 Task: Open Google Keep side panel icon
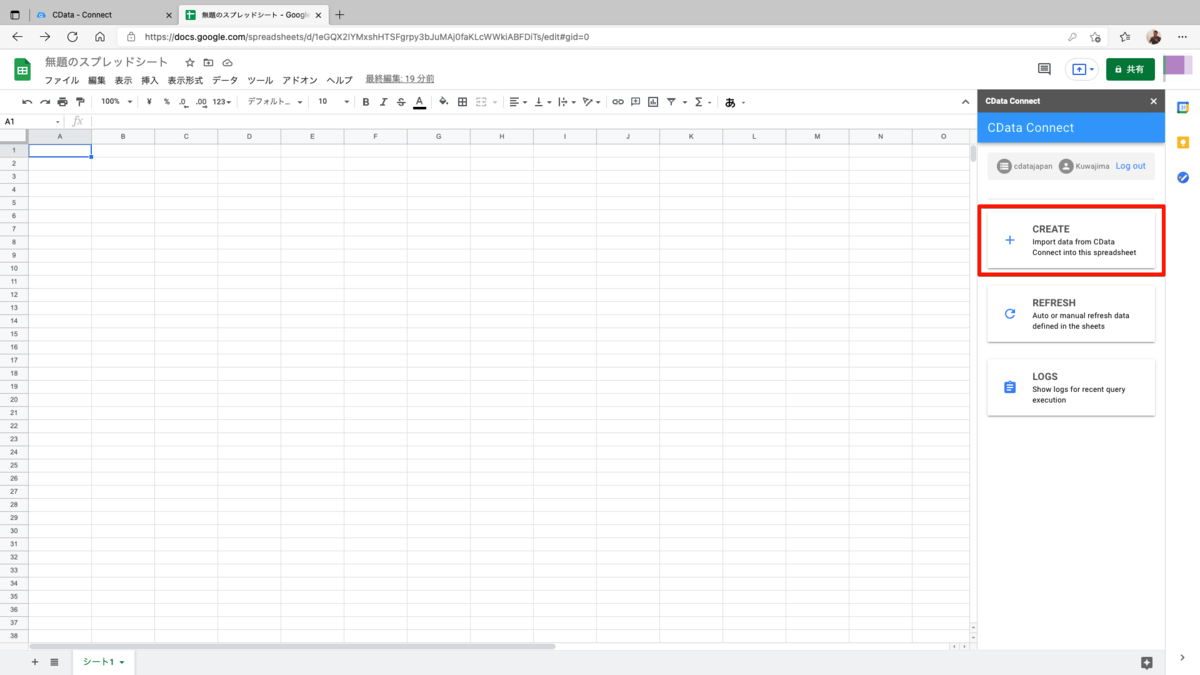pyautogui.click(x=1183, y=142)
